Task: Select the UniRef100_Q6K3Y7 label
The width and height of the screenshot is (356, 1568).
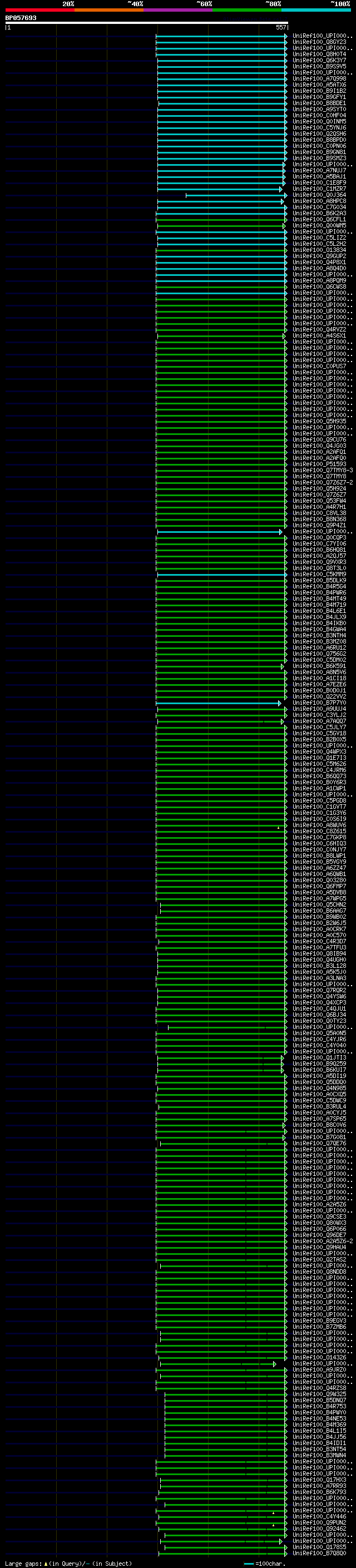Action: click(x=319, y=60)
